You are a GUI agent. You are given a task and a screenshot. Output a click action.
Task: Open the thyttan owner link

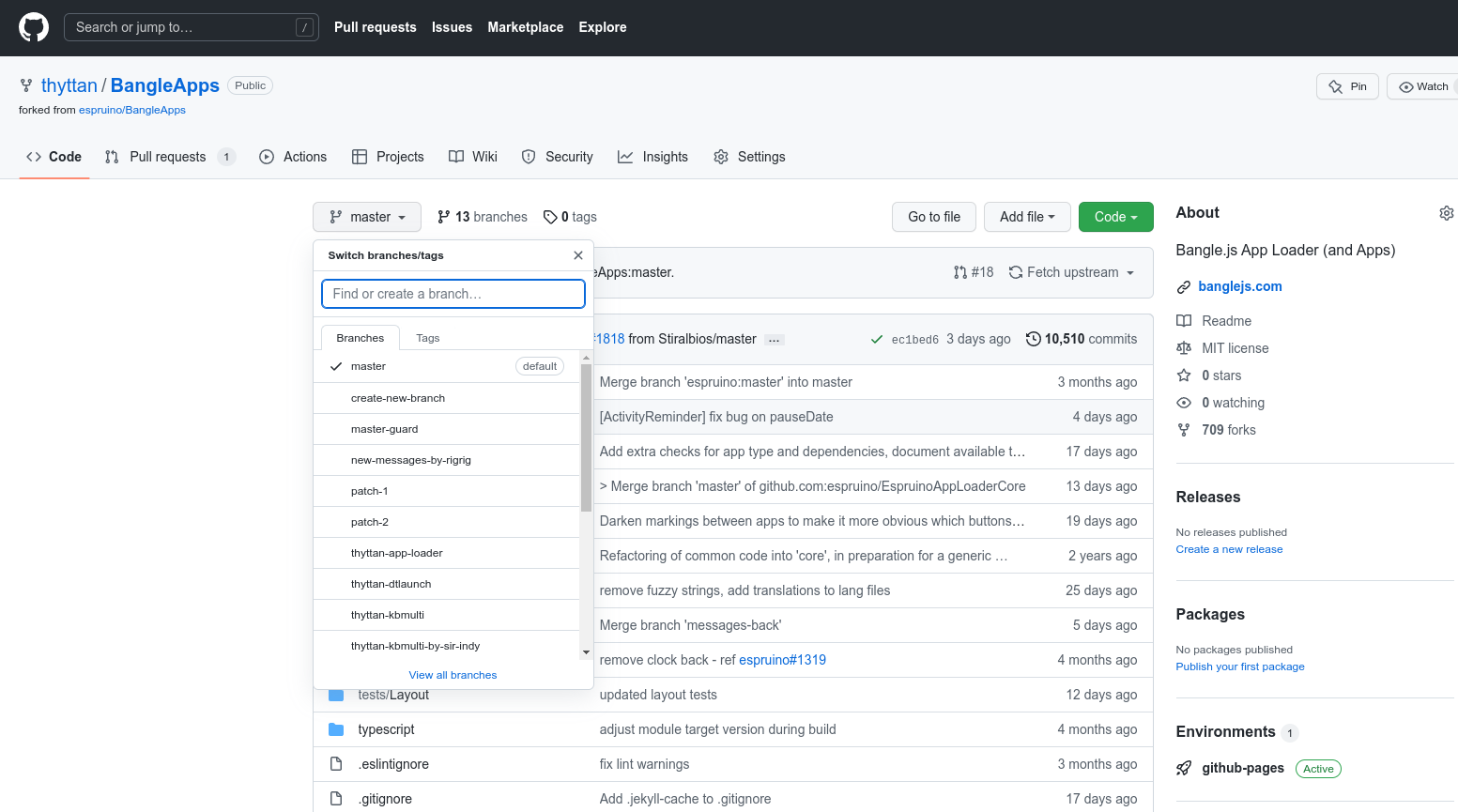pyautogui.click(x=69, y=85)
